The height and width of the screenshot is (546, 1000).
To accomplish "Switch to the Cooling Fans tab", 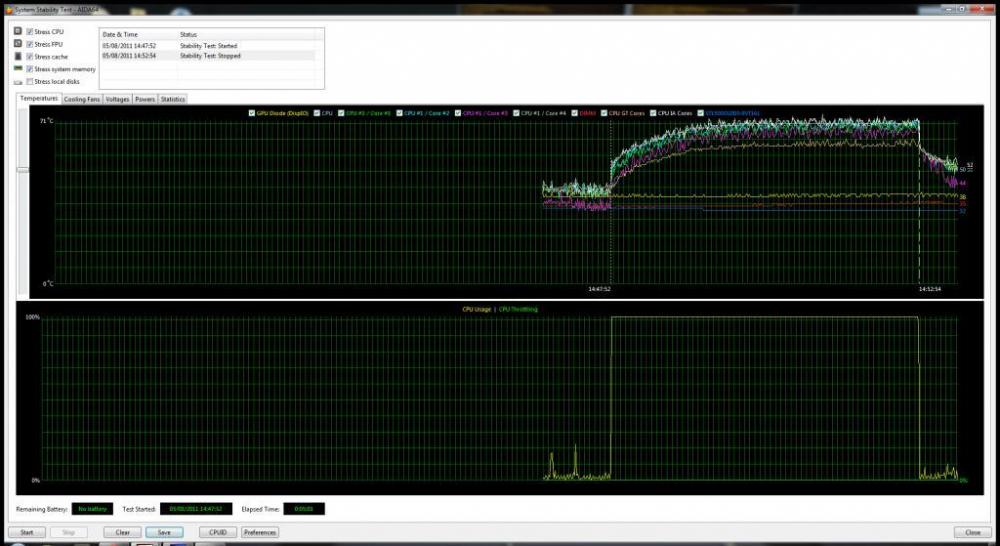I will pos(82,99).
